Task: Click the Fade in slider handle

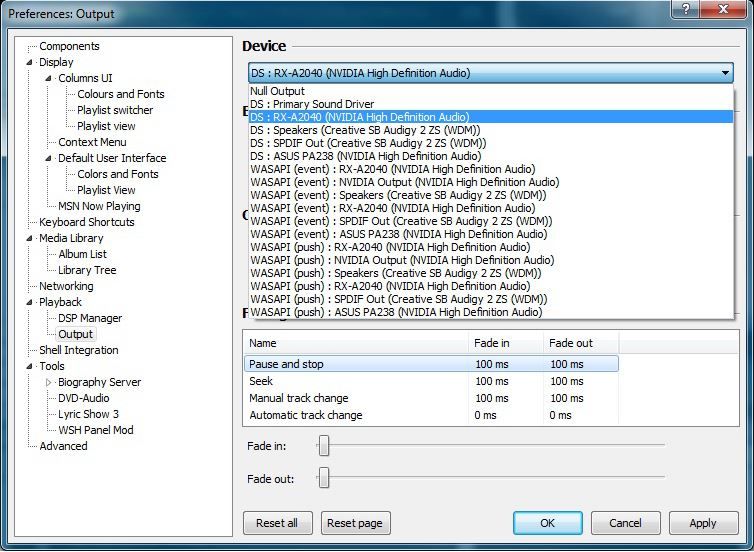Action: click(324, 446)
